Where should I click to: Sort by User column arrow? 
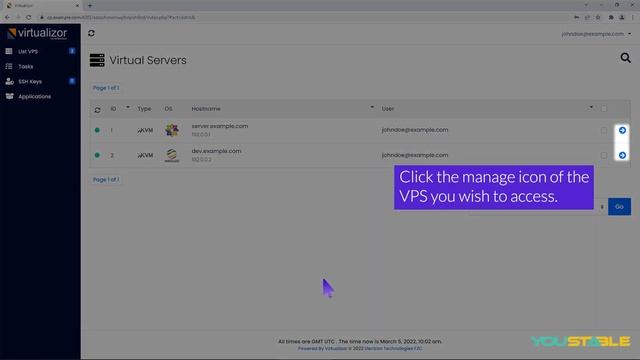591,107
